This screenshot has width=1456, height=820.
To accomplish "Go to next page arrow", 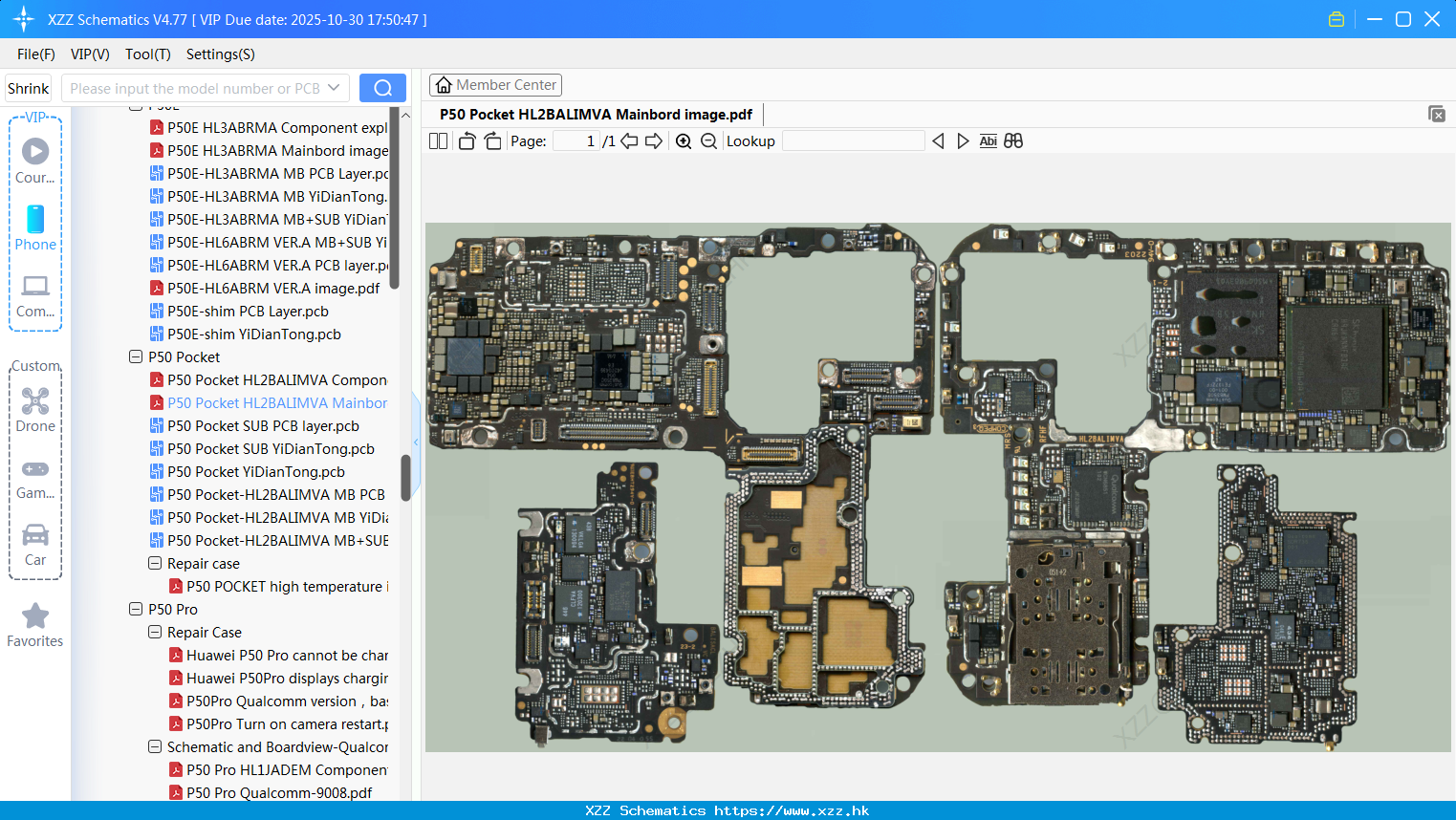I will (x=654, y=141).
